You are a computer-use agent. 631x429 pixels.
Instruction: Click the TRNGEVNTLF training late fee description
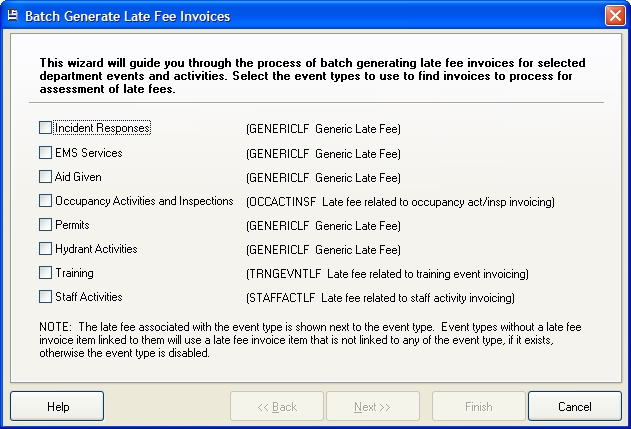(387, 274)
